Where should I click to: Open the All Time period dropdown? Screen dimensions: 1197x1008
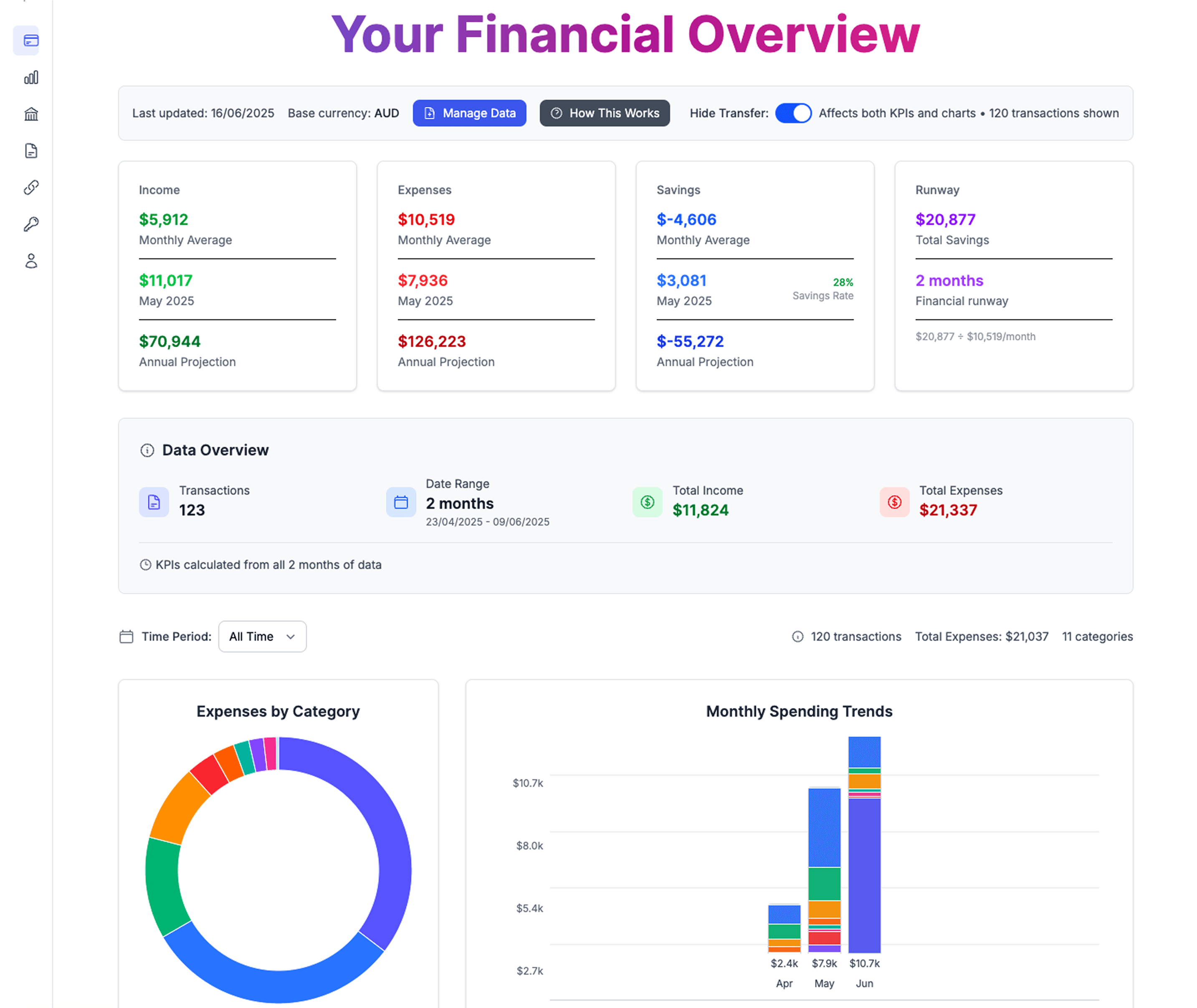tap(262, 637)
